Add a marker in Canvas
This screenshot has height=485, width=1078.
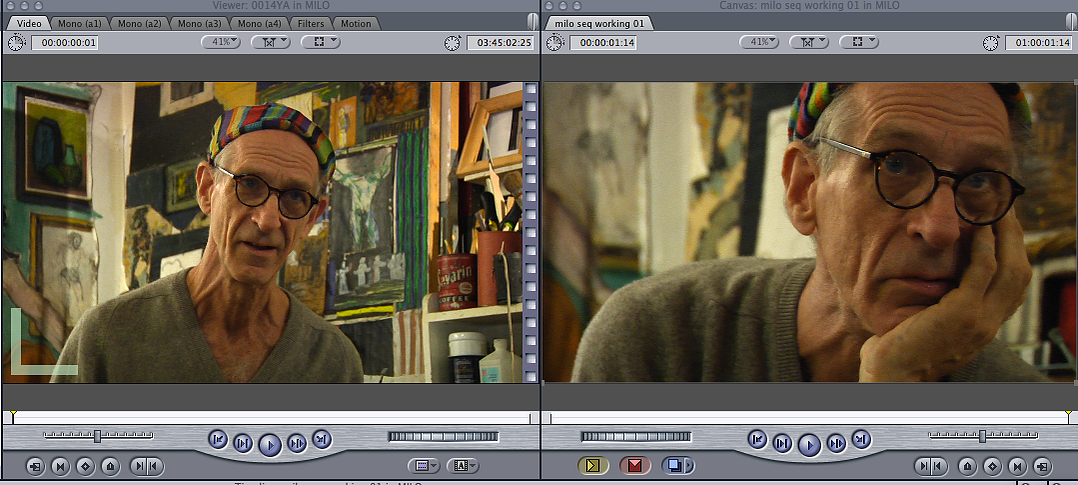click(x=968, y=466)
